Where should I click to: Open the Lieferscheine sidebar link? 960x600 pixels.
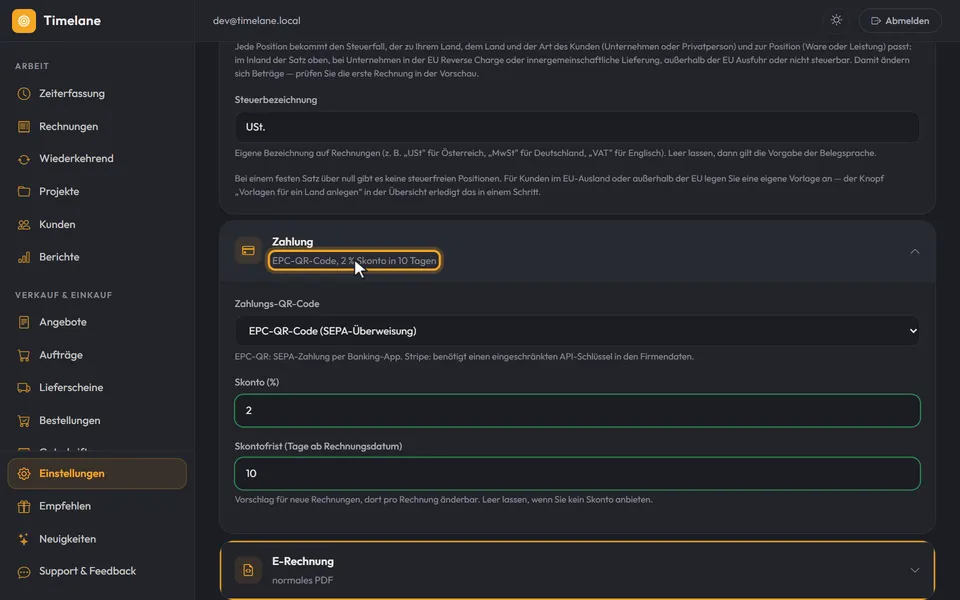[x=97, y=388]
